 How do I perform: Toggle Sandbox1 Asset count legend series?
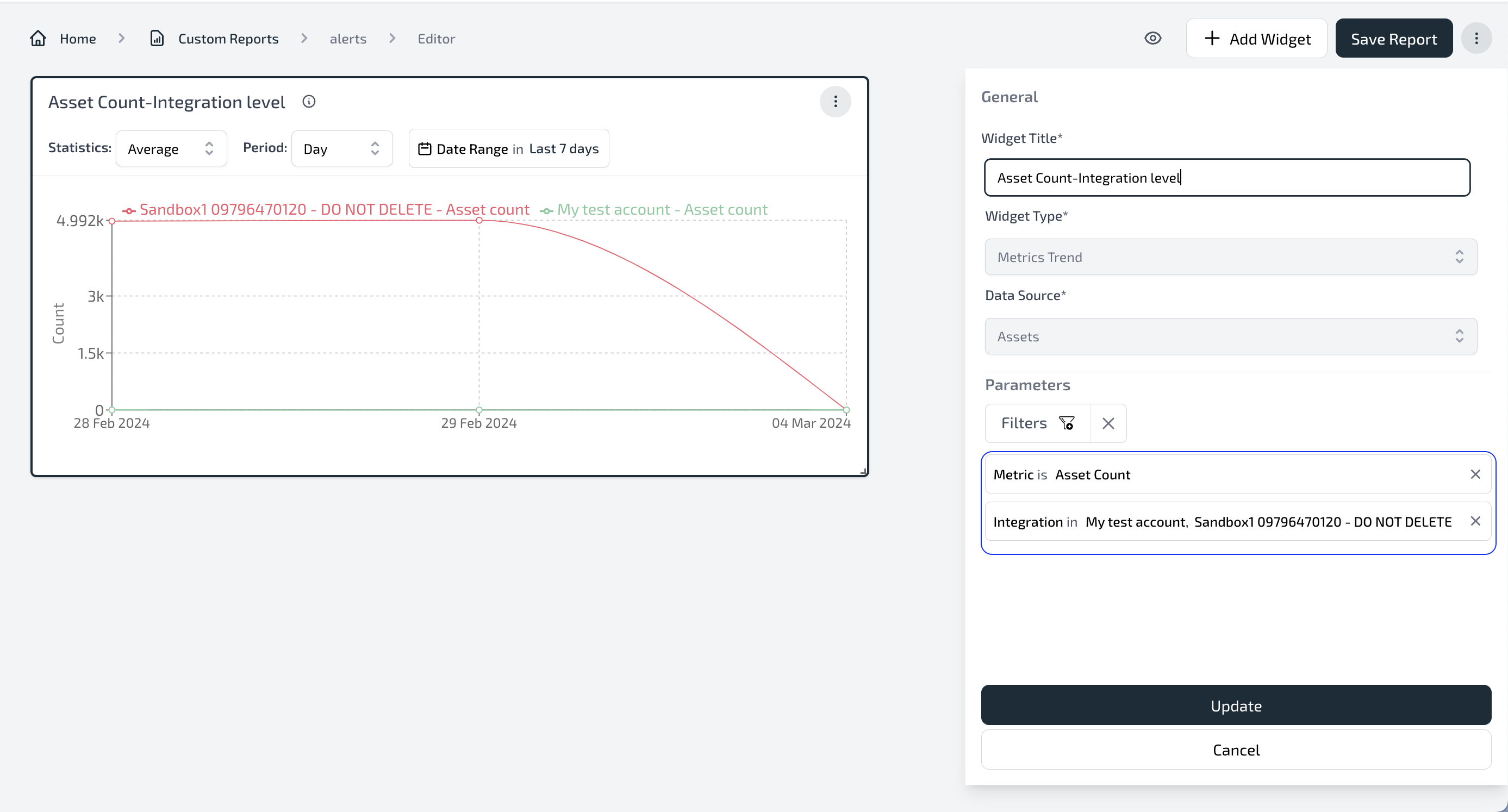click(x=326, y=210)
